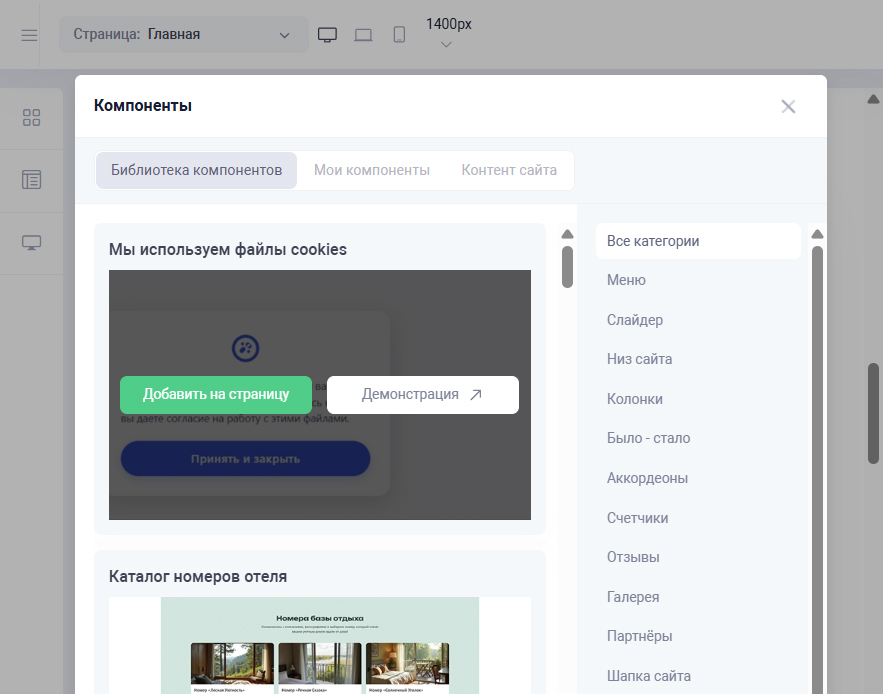This screenshot has width=883, height=694.
Task: Click the component list scrollbar thumb
Action: [568, 266]
